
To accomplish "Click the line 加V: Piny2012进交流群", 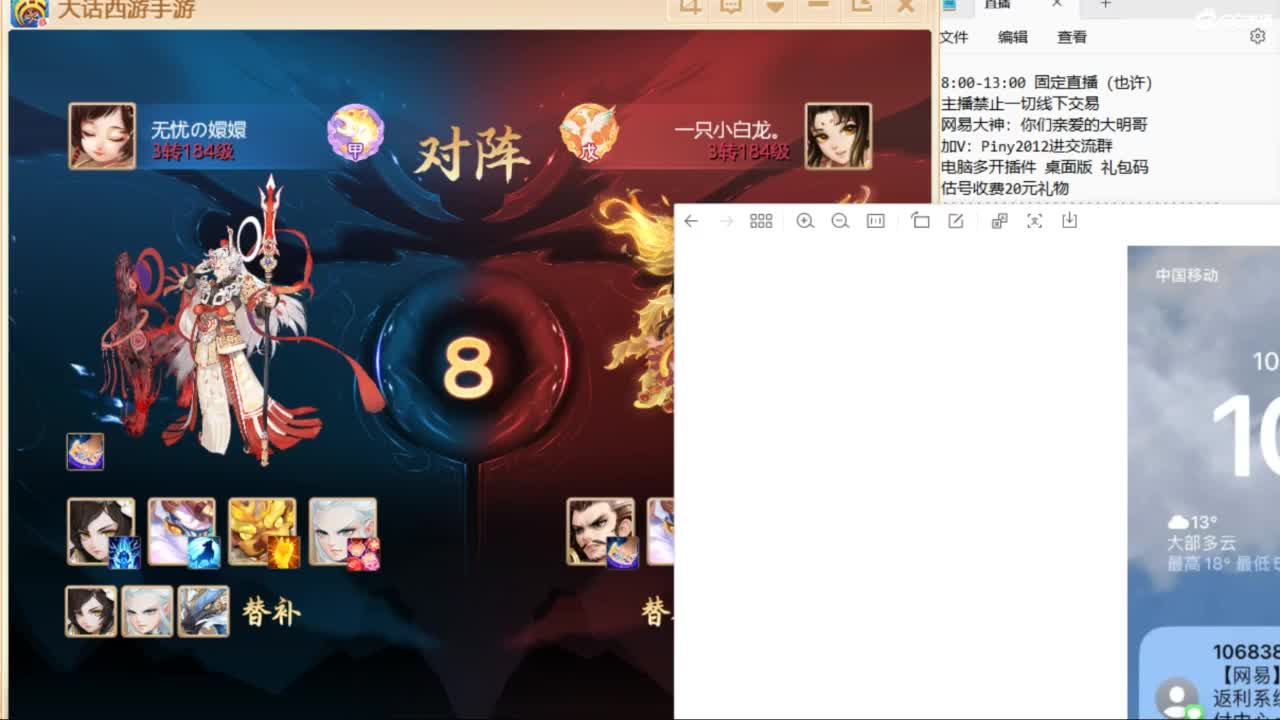I will pyautogui.click(x=1026, y=146).
